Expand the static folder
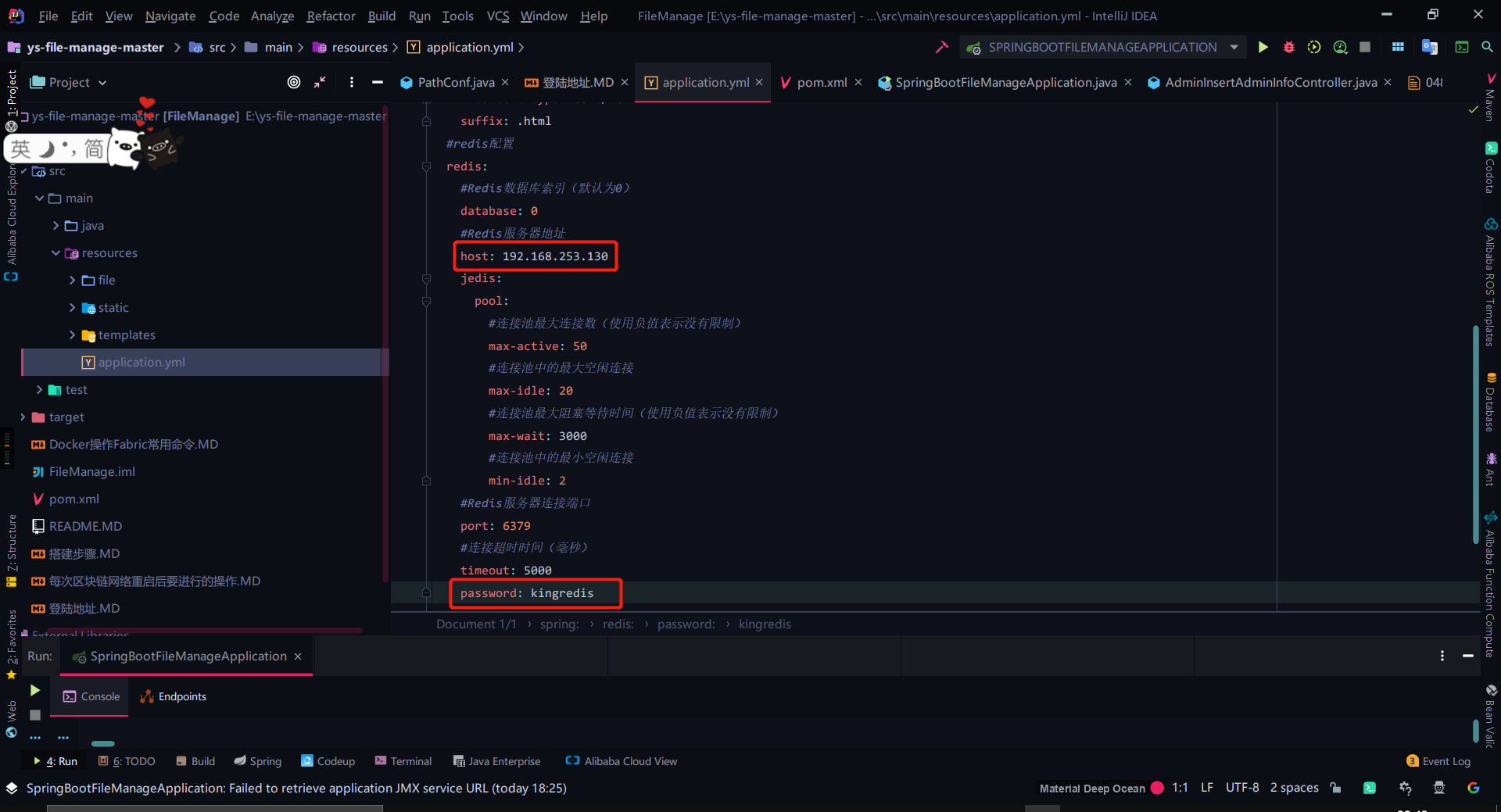This screenshot has width=1501, height=812. click(x=72, y=307)
